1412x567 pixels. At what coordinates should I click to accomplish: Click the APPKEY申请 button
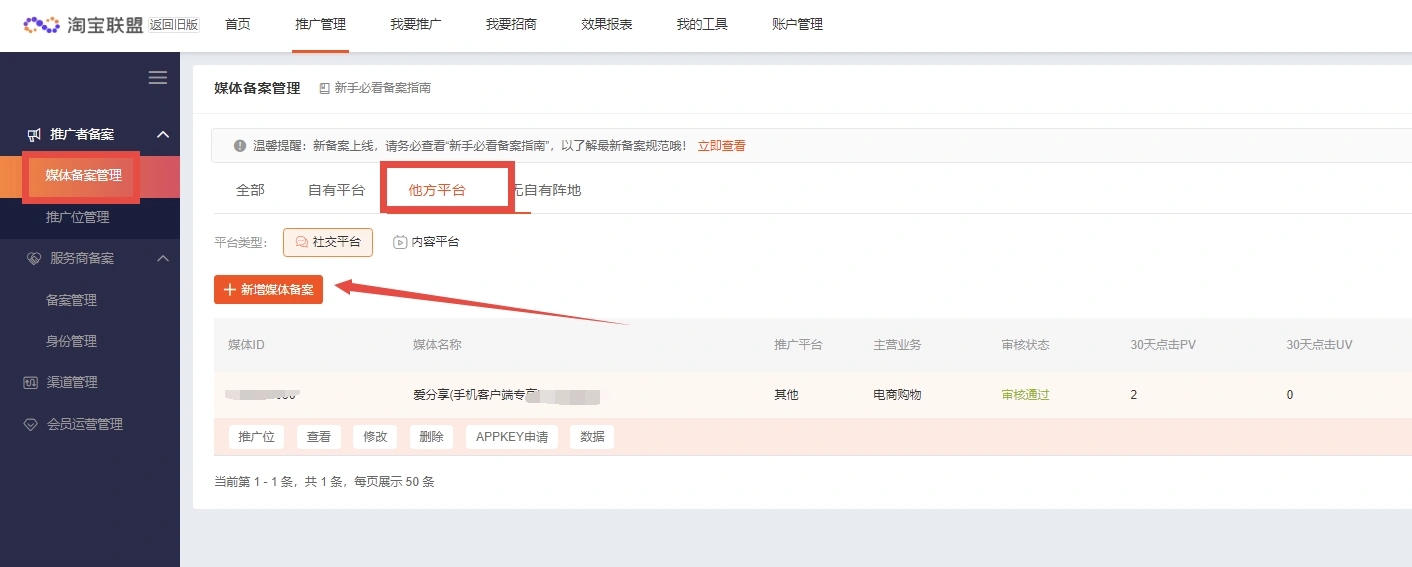(512, 437)
